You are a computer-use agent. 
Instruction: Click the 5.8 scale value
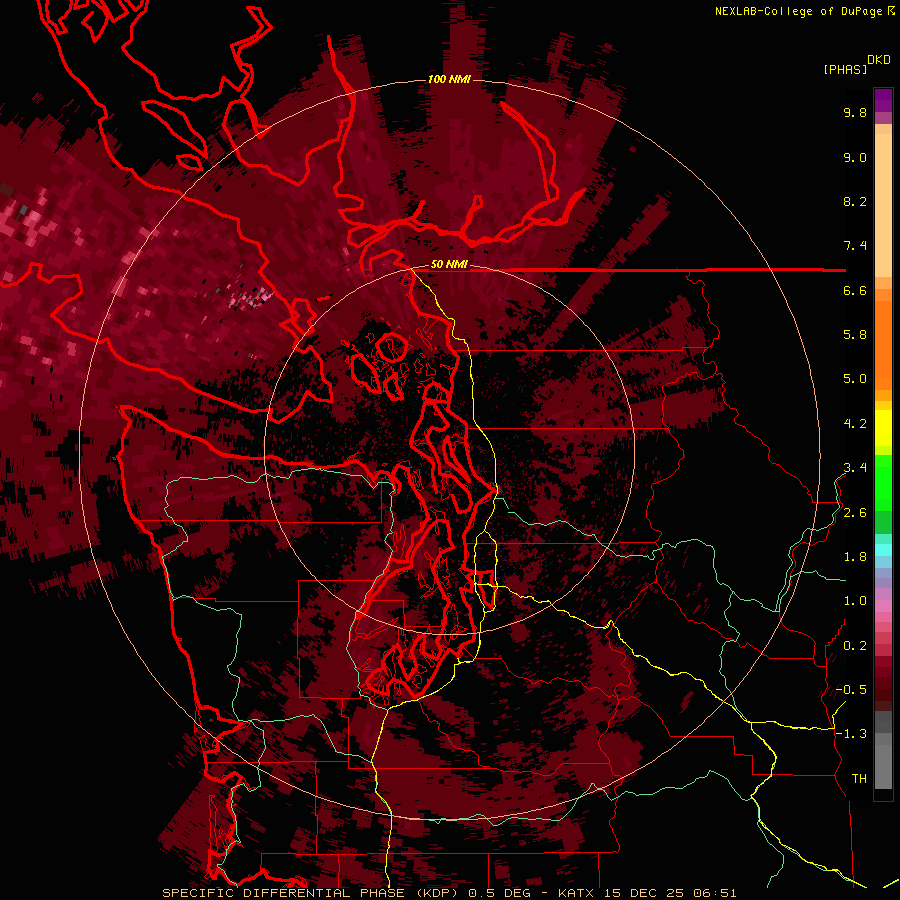point(855,335)
